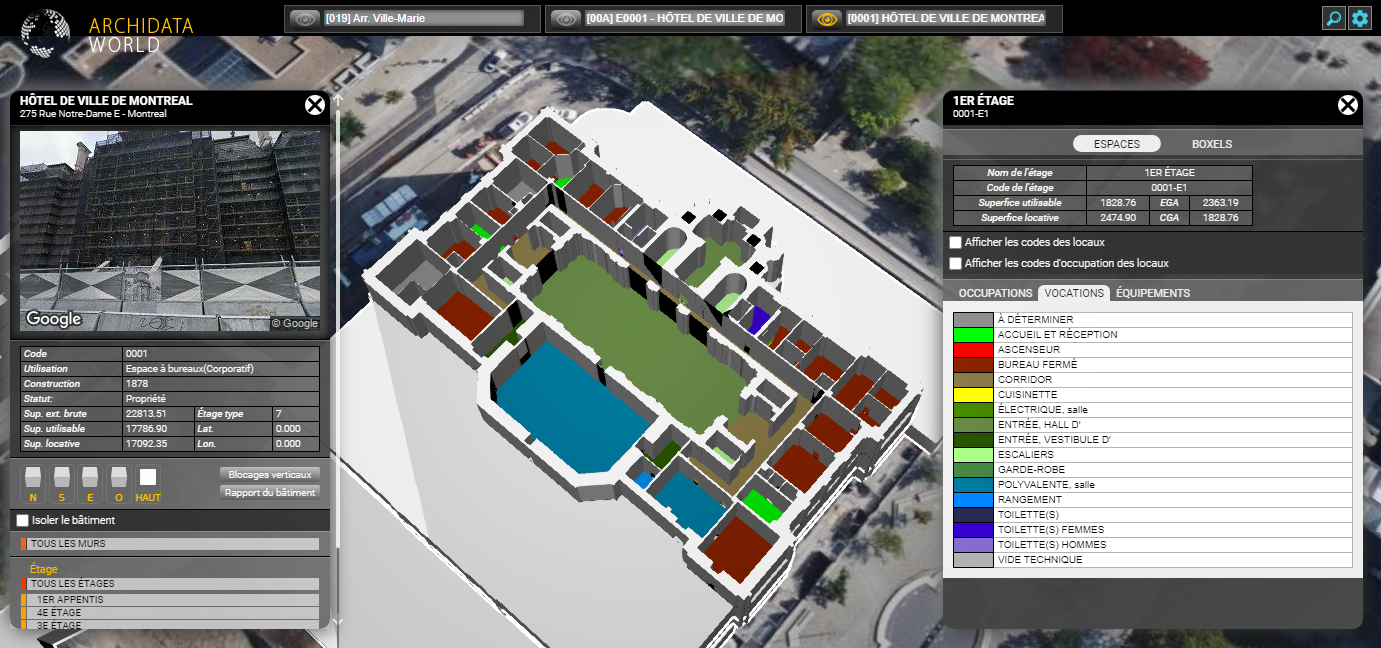Select RANGEMENT legend row
Viewport: 1381px width, 648px height.
1153,500
